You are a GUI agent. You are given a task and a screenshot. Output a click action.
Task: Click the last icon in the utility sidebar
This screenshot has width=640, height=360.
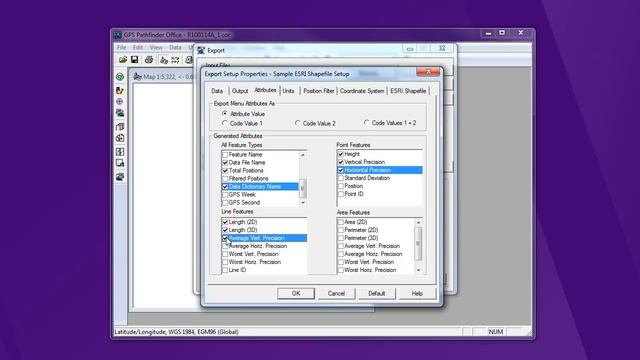[x=120, y=177]
